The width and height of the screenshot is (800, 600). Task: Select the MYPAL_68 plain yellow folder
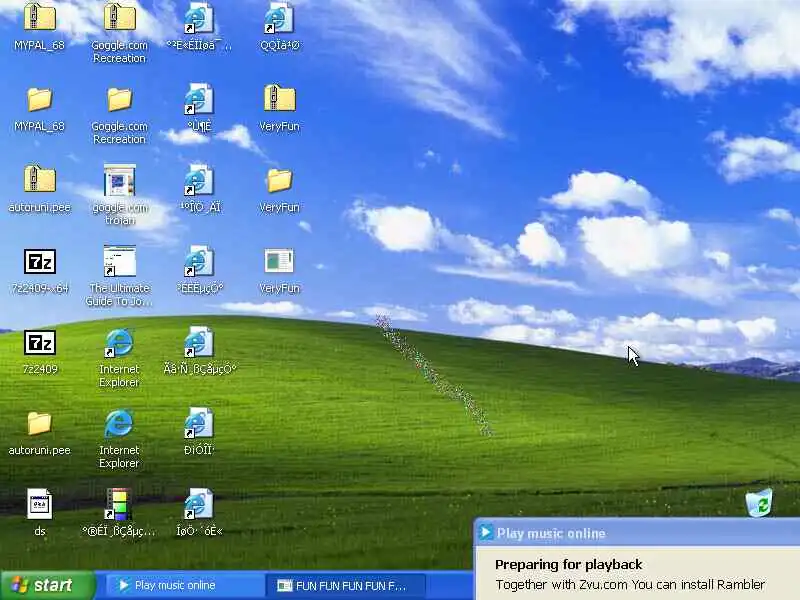click(x=39, y=99)
